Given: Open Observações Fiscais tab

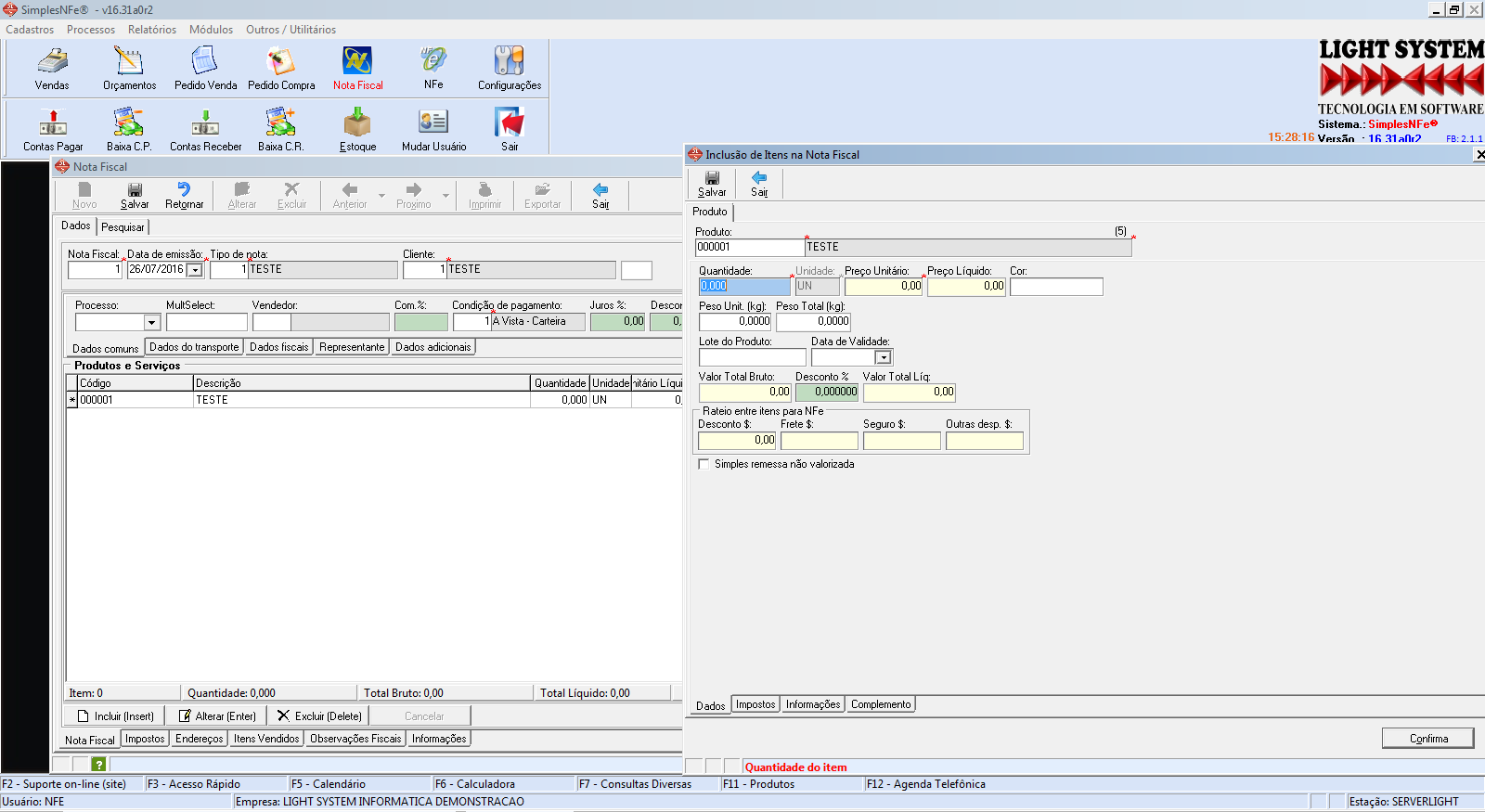Looking at the screenshot, I should tap(355, 739).
